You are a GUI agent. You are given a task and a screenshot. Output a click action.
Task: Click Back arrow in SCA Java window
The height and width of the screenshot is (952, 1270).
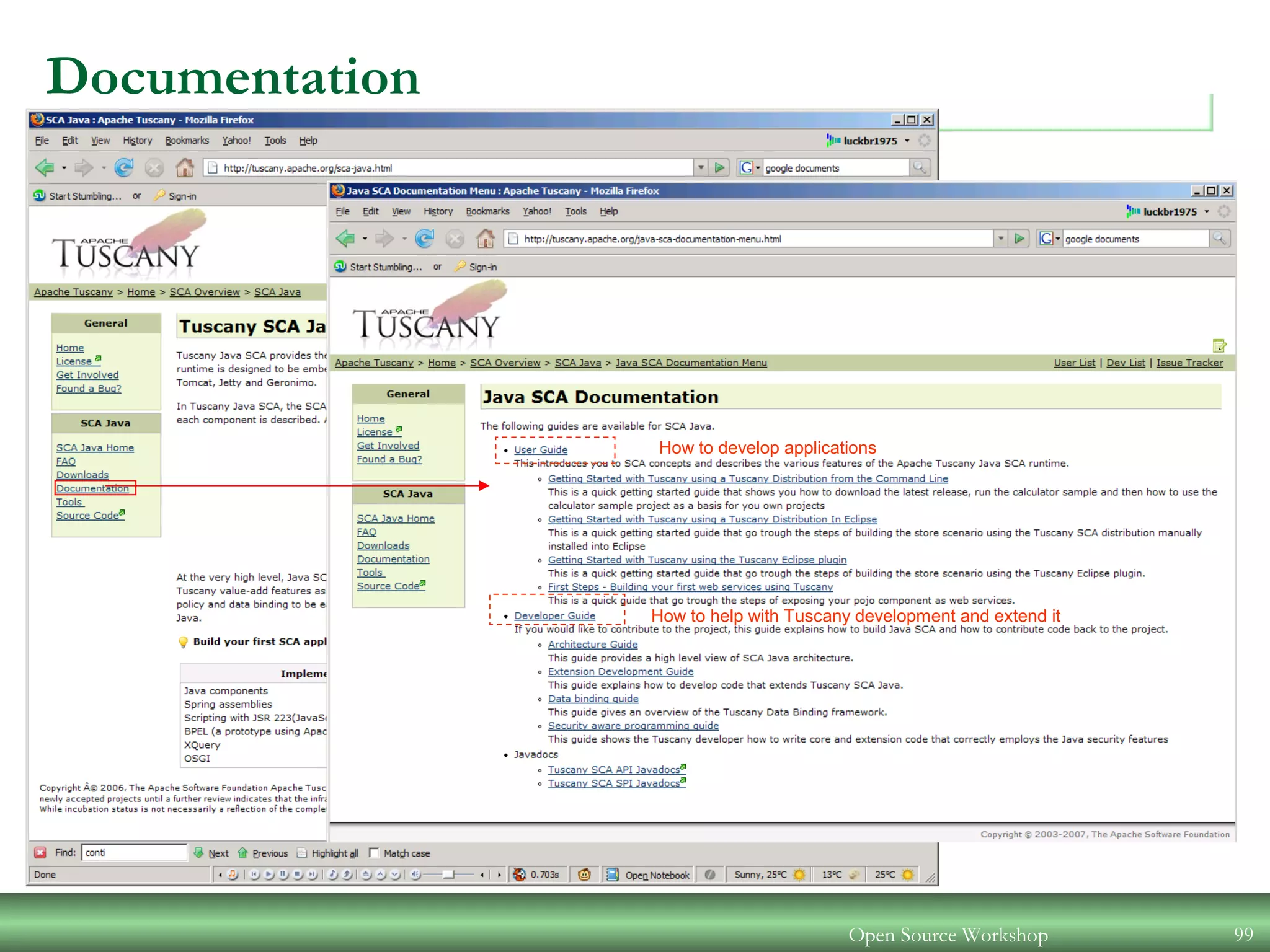pos(45,167)
